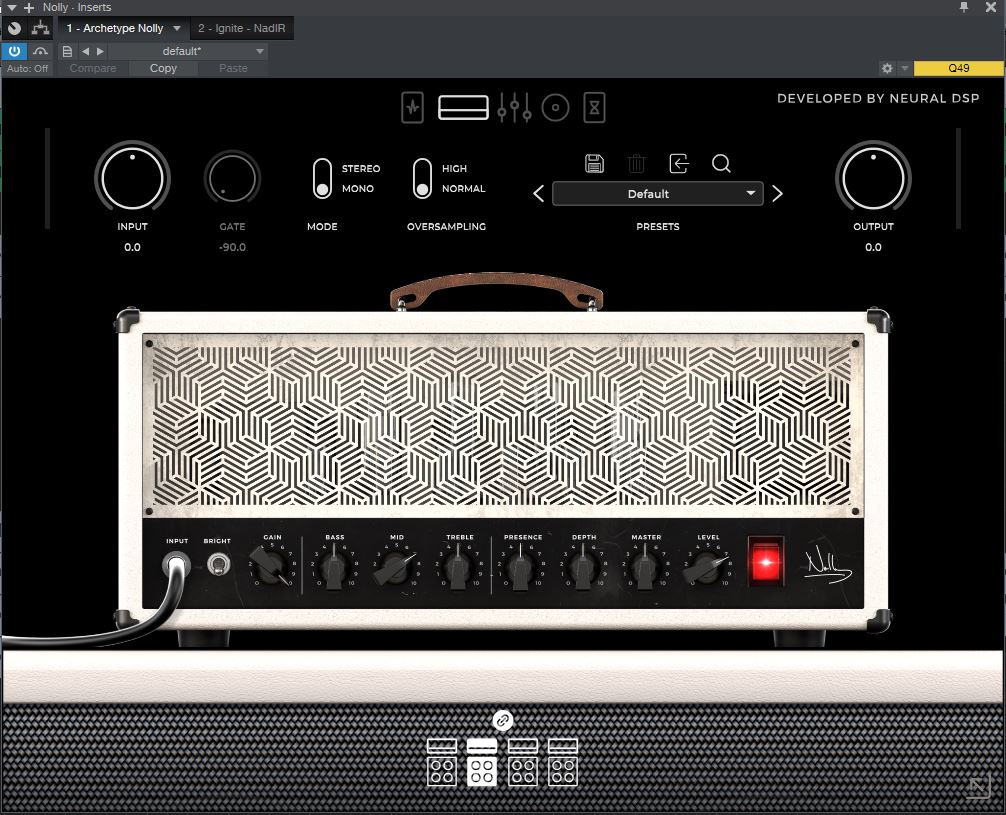Go to previous preset arrow
The height and width of the screenshot is (815, 1006).
539,194
